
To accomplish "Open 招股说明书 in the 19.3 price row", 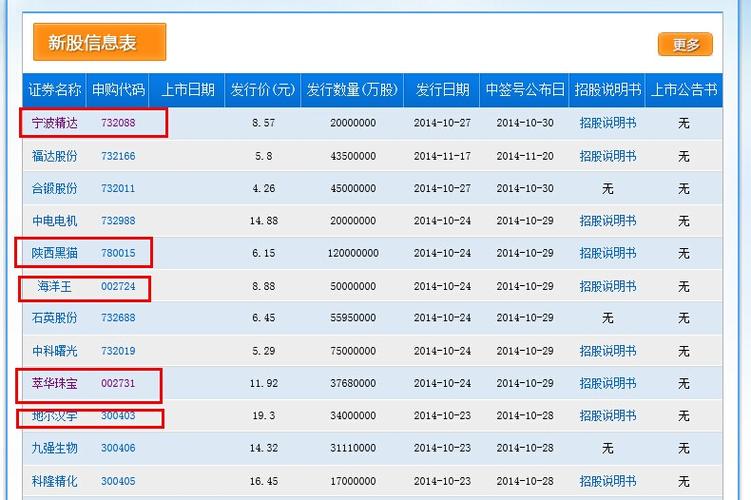I will click(x=608, y=416).
